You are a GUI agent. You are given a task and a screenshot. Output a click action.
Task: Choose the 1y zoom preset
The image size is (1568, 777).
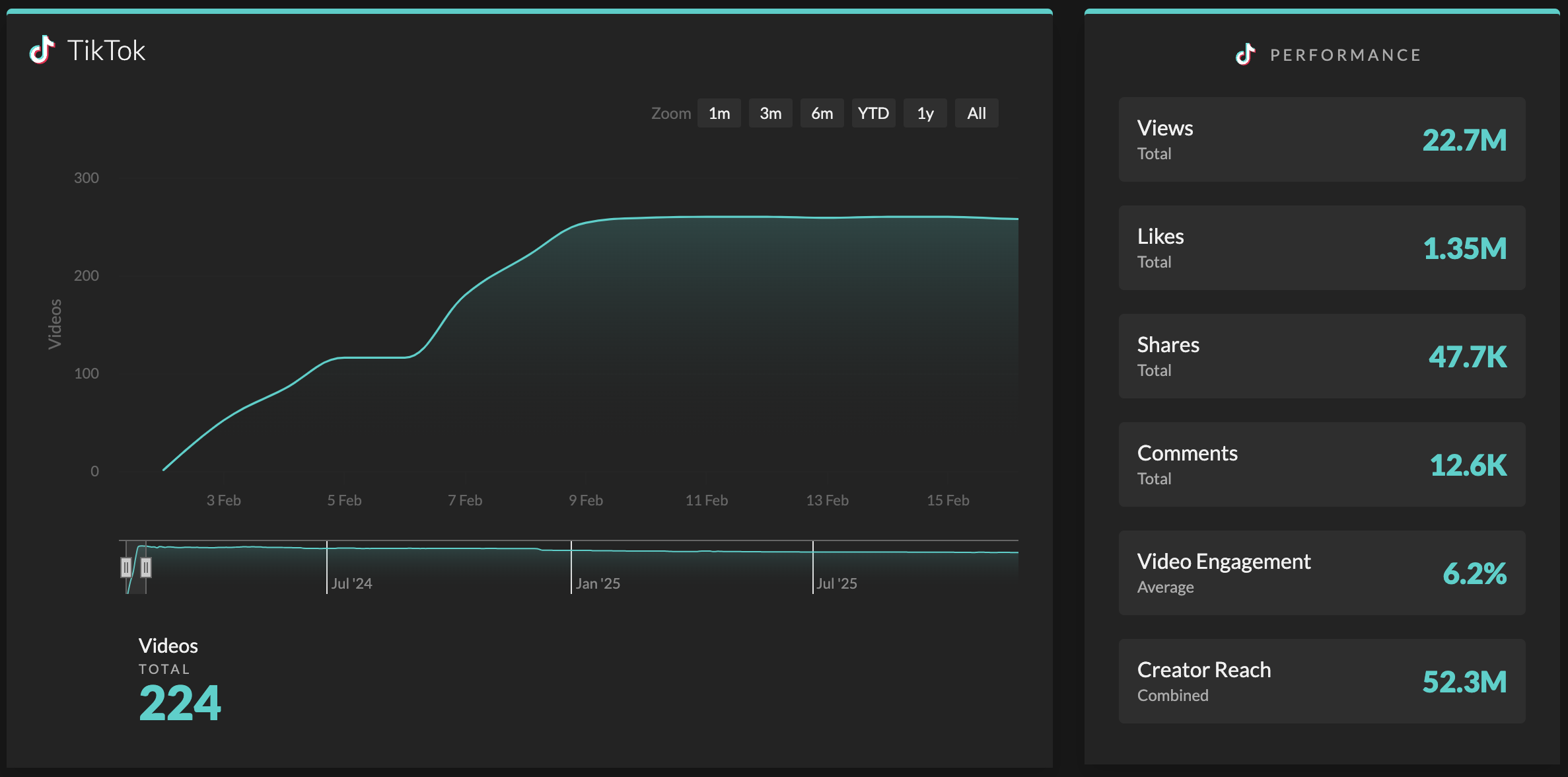pos(925,113)
